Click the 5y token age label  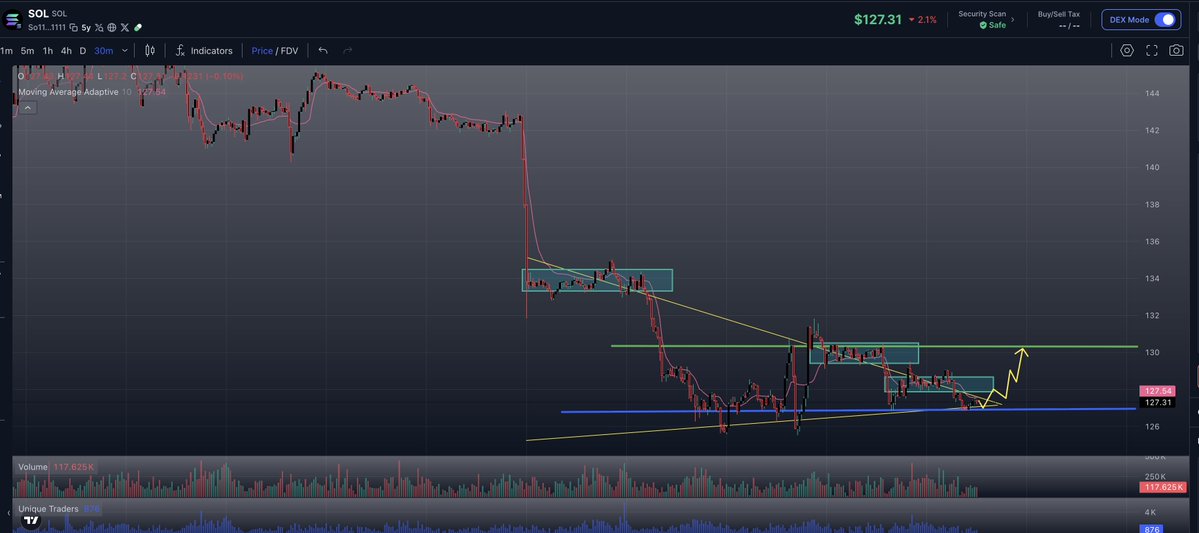pos(86,28)
